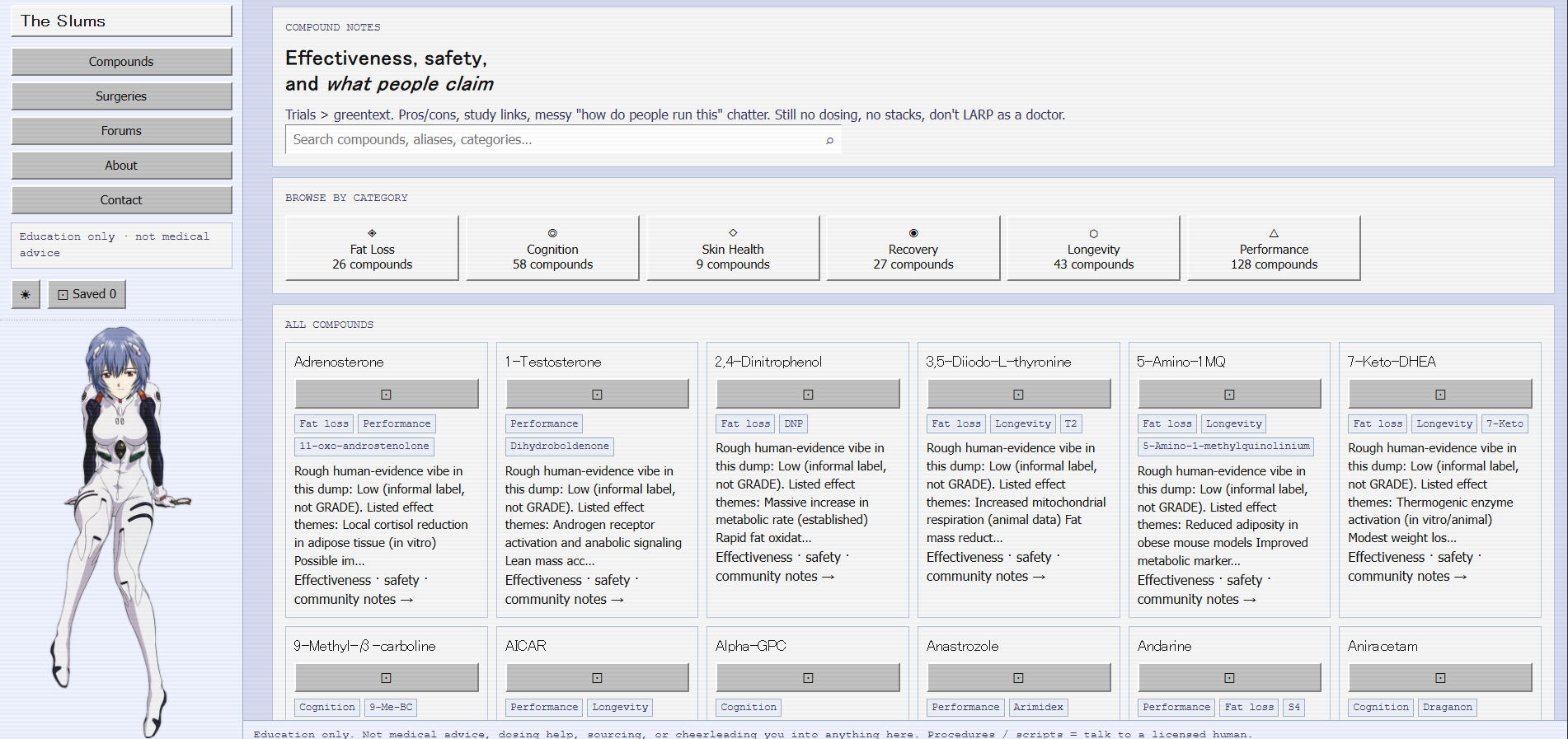Open the Surgeries nav item

pos(121,96)
